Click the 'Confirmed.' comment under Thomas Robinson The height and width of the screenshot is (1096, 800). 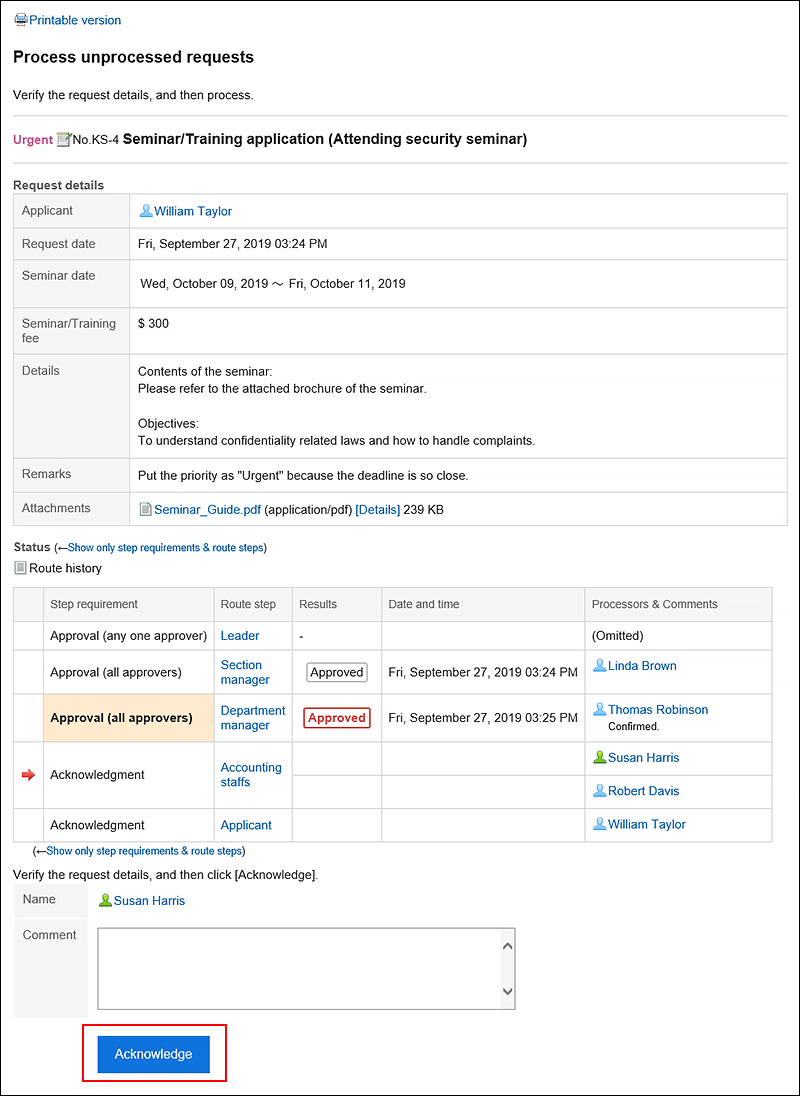634,726
